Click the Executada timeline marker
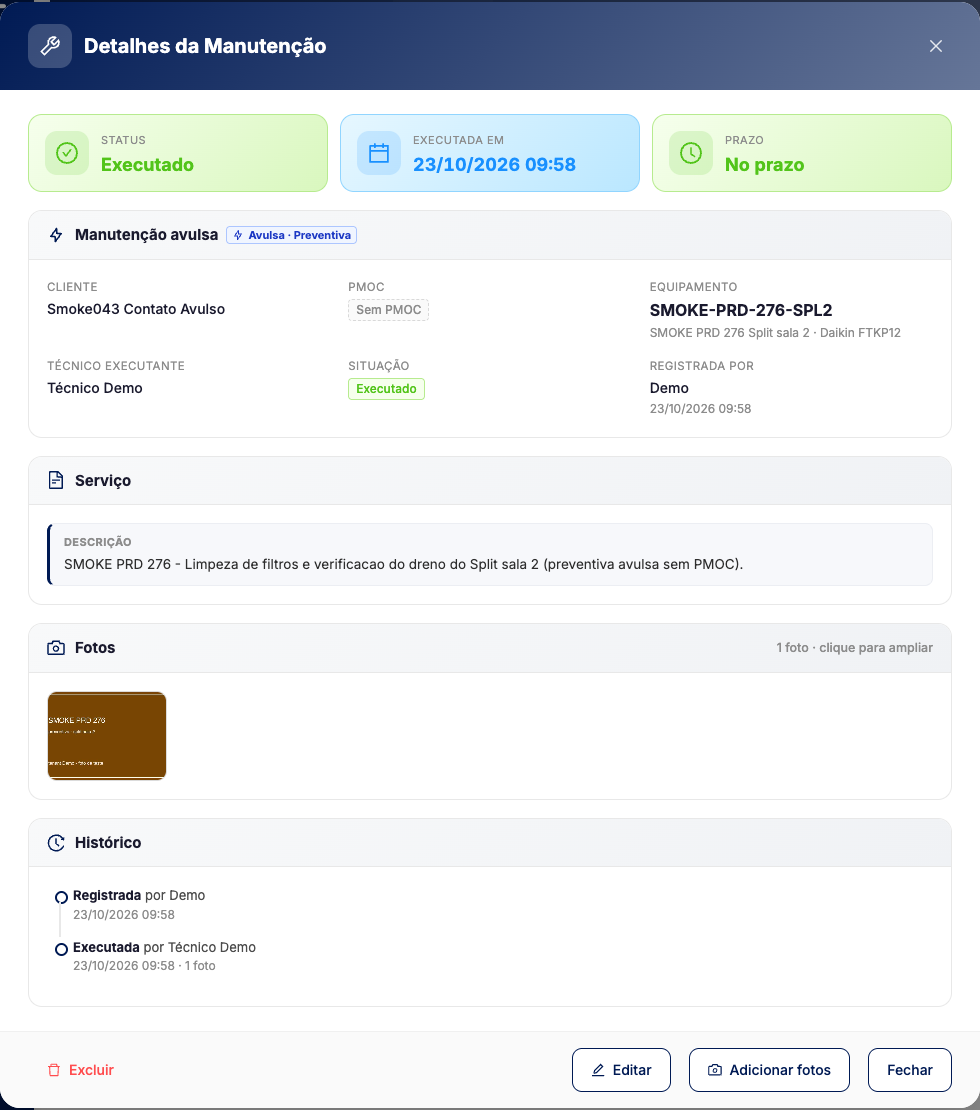 pos(62,949)
